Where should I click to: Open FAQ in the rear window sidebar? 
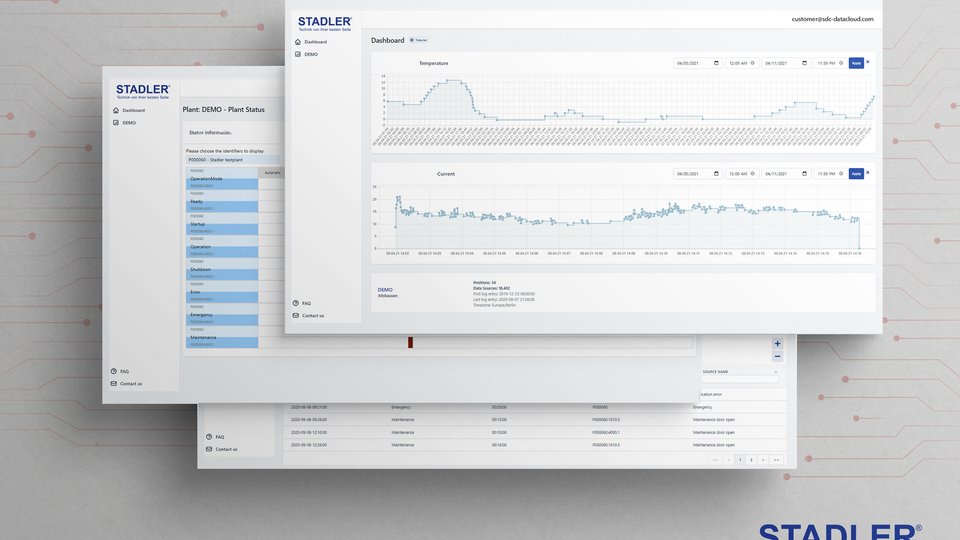[220, 437]
